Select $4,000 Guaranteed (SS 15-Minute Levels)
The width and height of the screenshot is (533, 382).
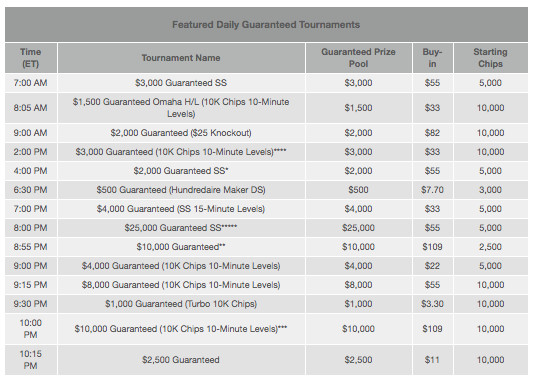[x=181, y=209]
